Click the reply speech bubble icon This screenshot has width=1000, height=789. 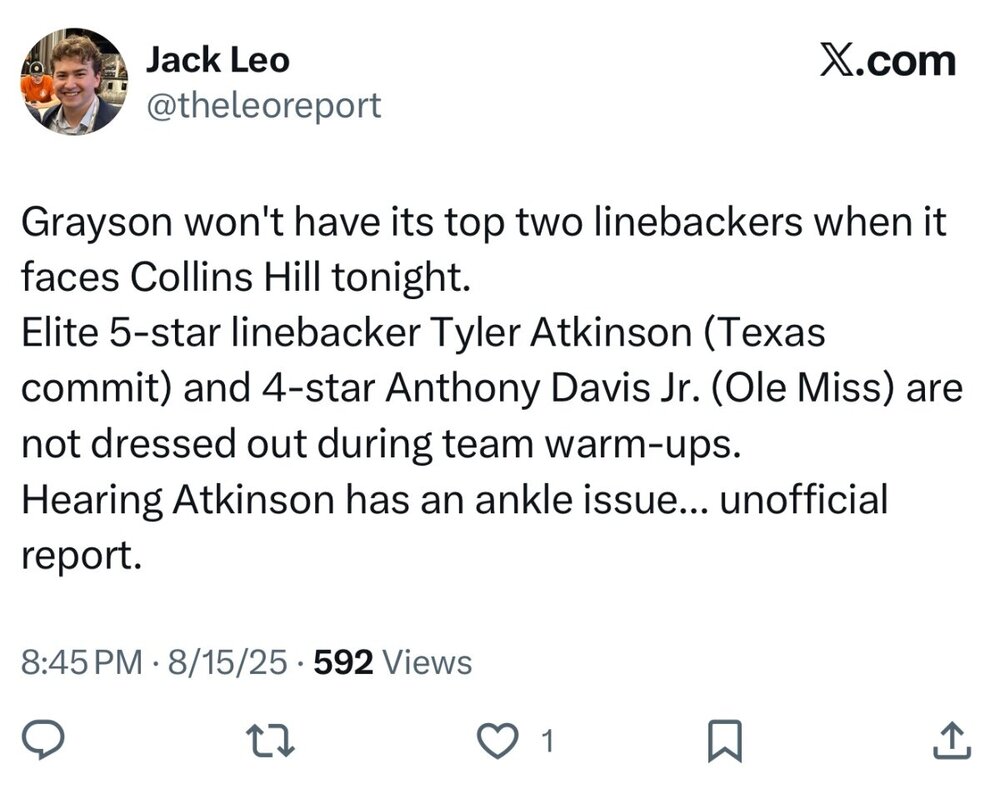pos(43,740)
